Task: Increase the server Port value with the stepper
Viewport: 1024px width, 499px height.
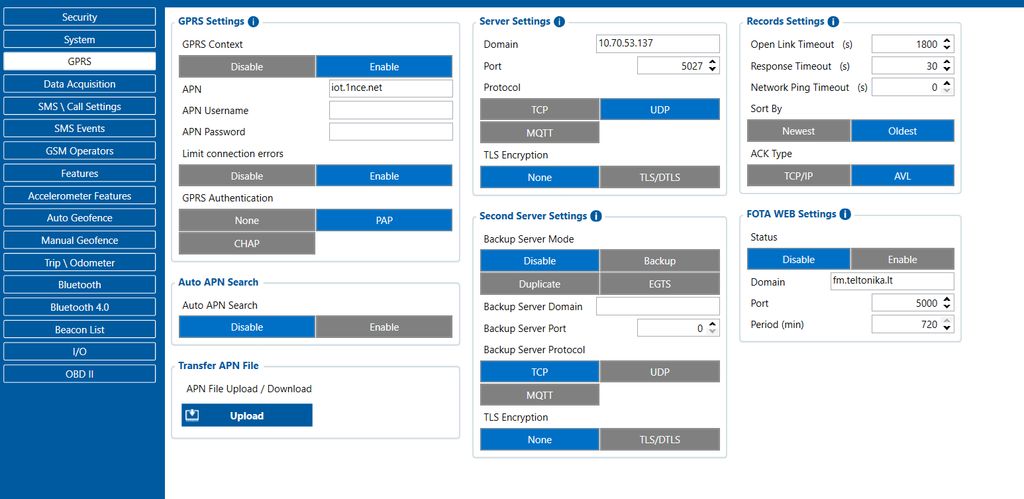Action: pos(712,62)
